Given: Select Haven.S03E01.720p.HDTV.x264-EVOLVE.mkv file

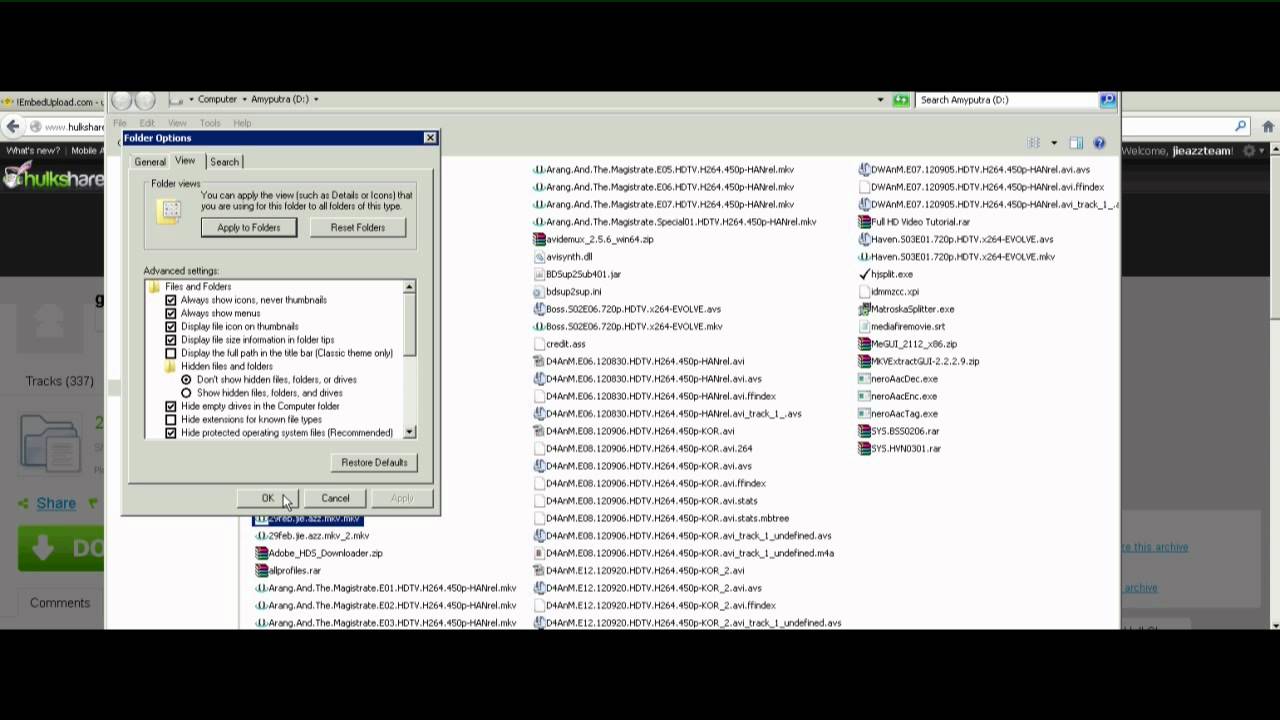Looking at the screenshot, I should 956,257.
